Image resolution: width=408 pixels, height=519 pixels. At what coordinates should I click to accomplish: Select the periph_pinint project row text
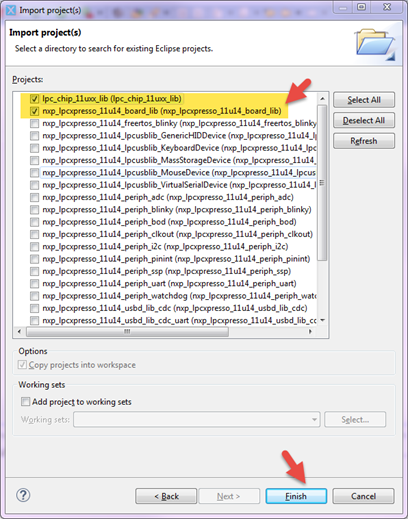tap(176, 259)
